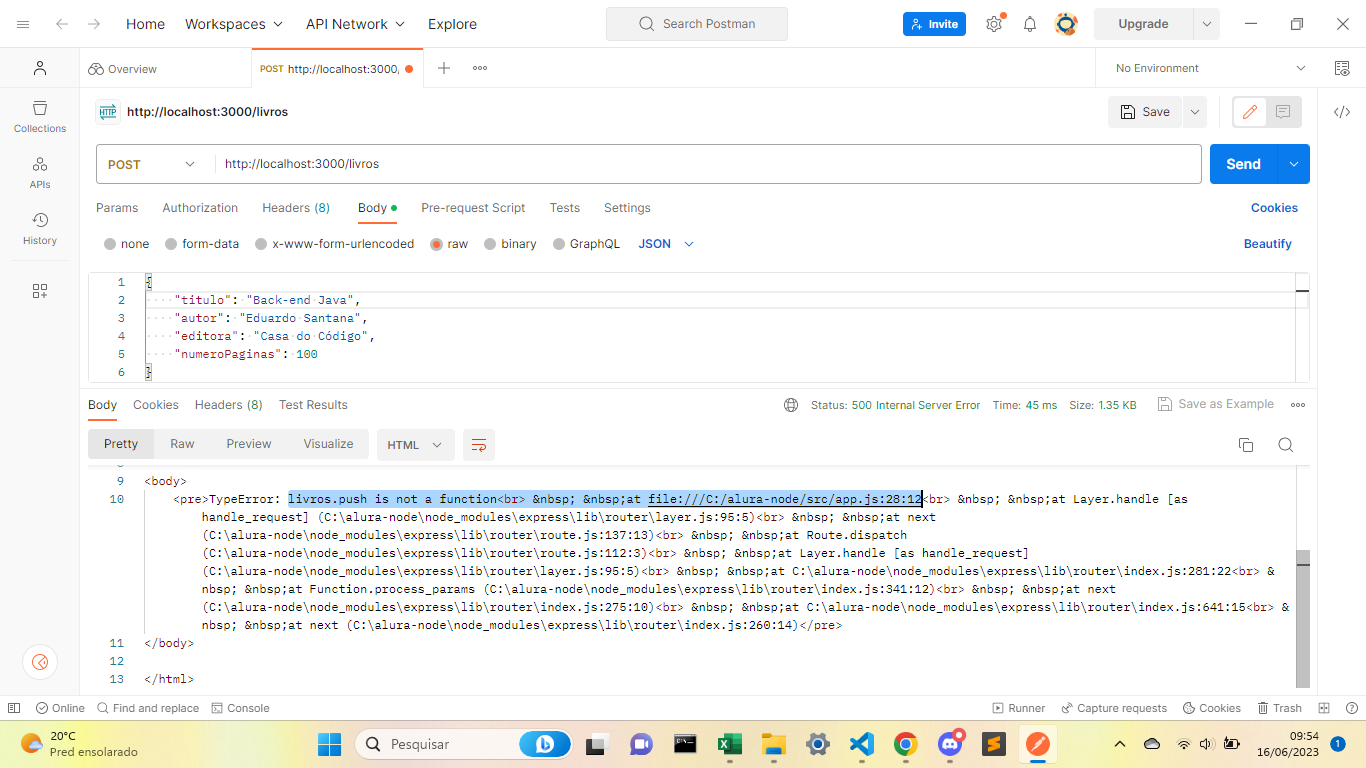Viewport: 1366px width, 768px height.
Task: Click Save as Example
Action: (1216, 404)
